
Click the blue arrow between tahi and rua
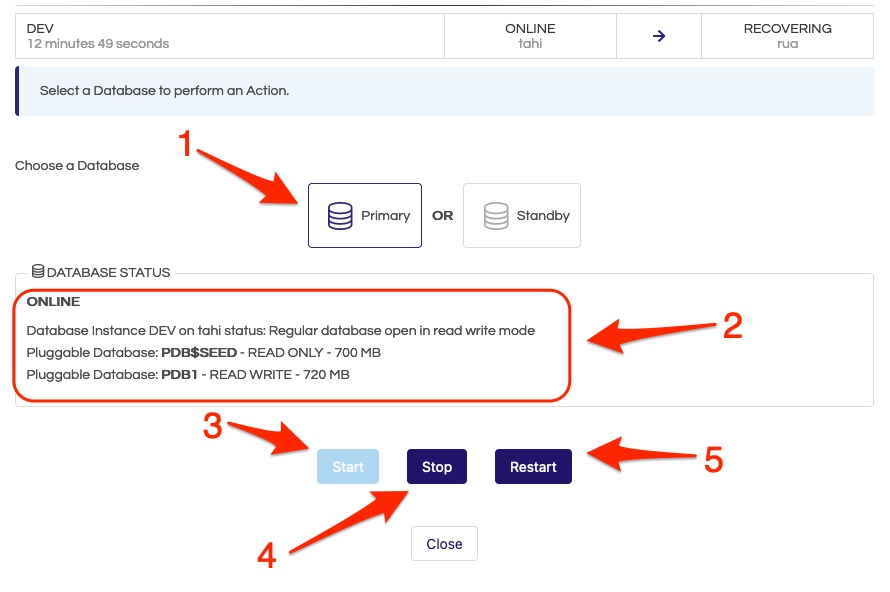(658, 35)
